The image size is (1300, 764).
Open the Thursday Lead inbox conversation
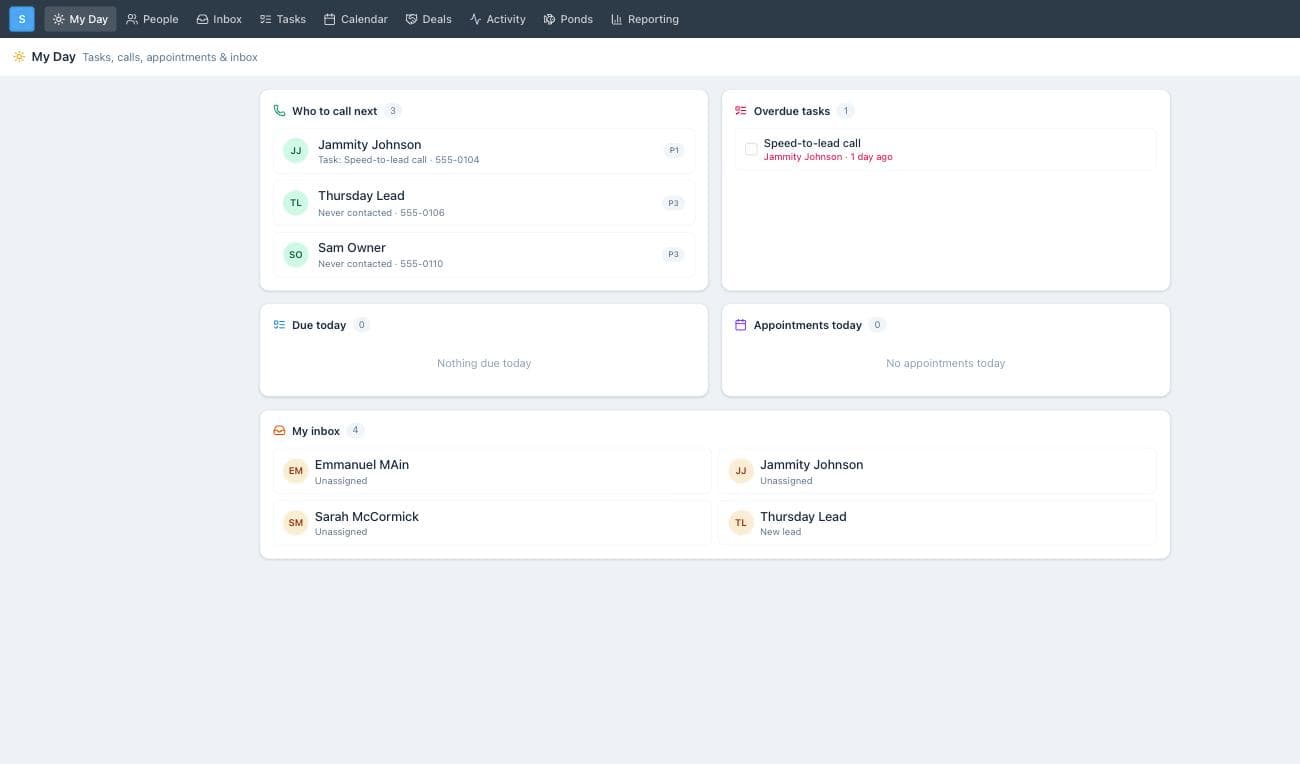click(x=937, y=523)
